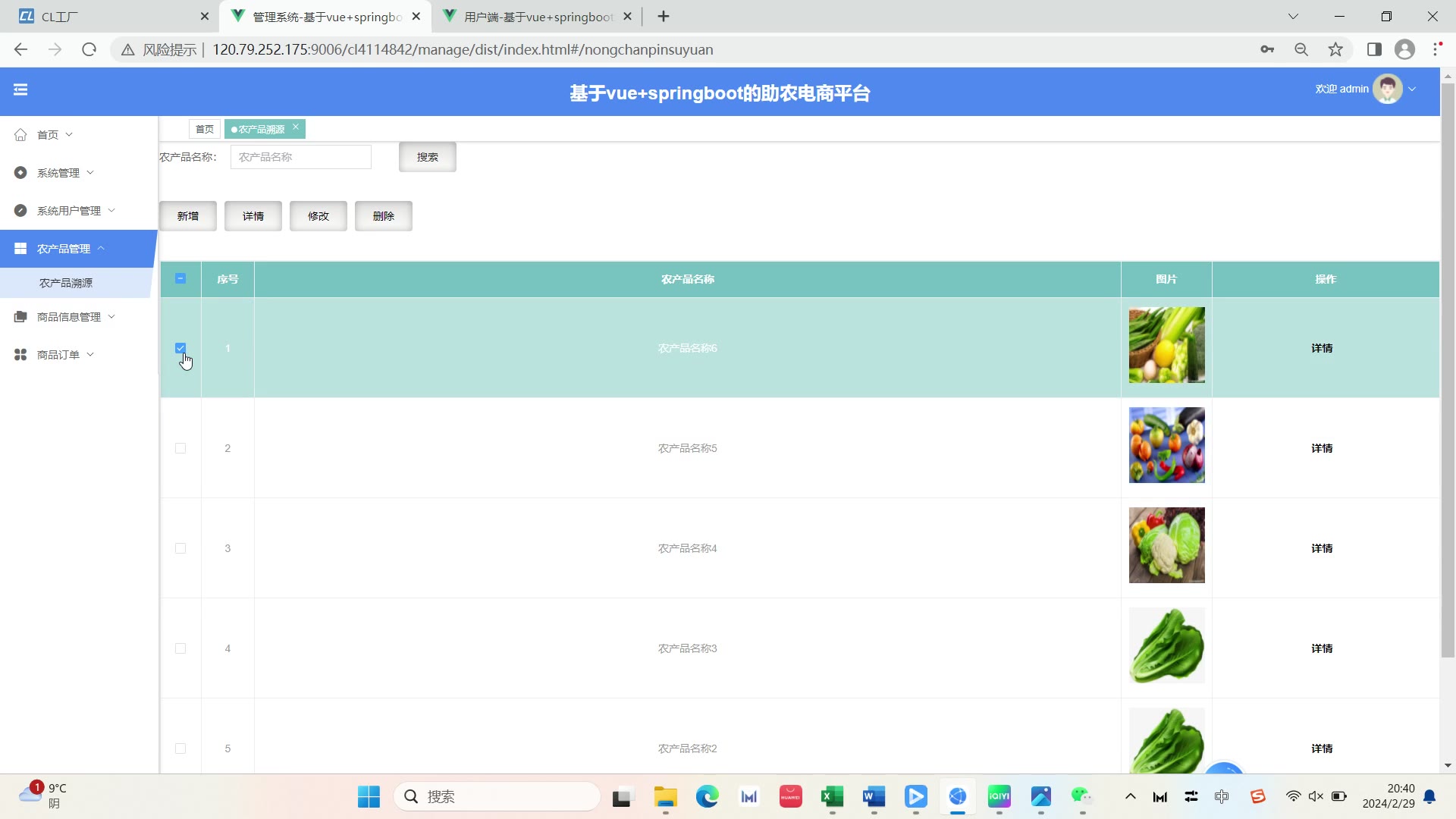1456x819 pixels.
Task: Click the hamburger menu collapse icon
Action: (20, 89)
